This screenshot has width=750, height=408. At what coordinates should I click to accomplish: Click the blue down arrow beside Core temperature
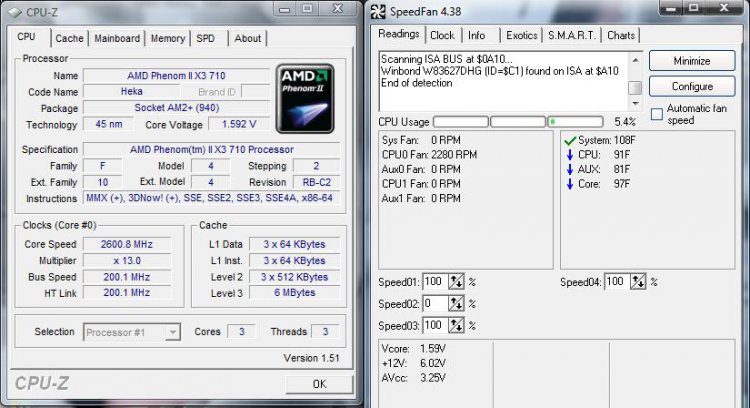tap(570, 184)
